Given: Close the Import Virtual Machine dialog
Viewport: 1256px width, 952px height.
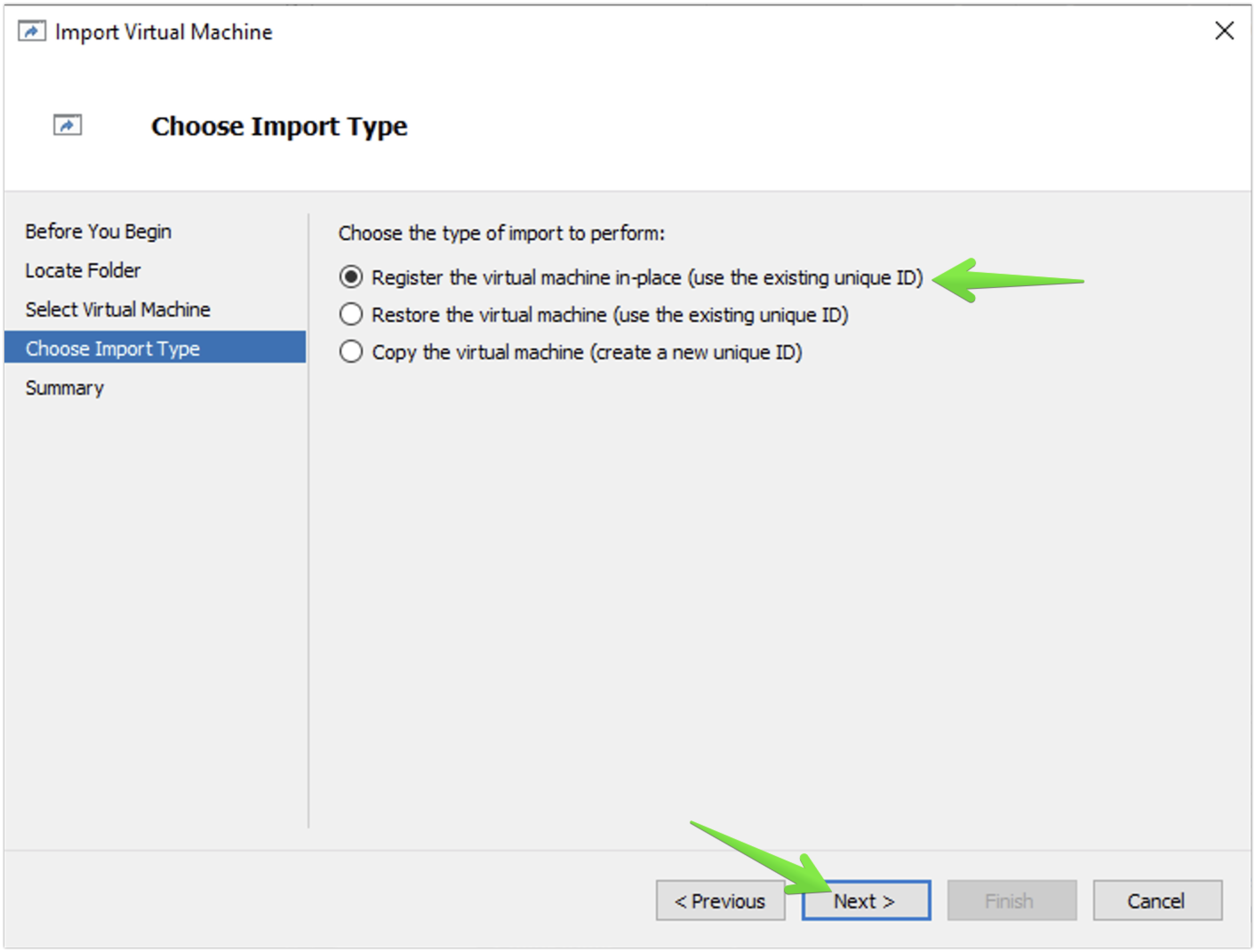Looking at the screenshot, I should tap(1224, 31).
